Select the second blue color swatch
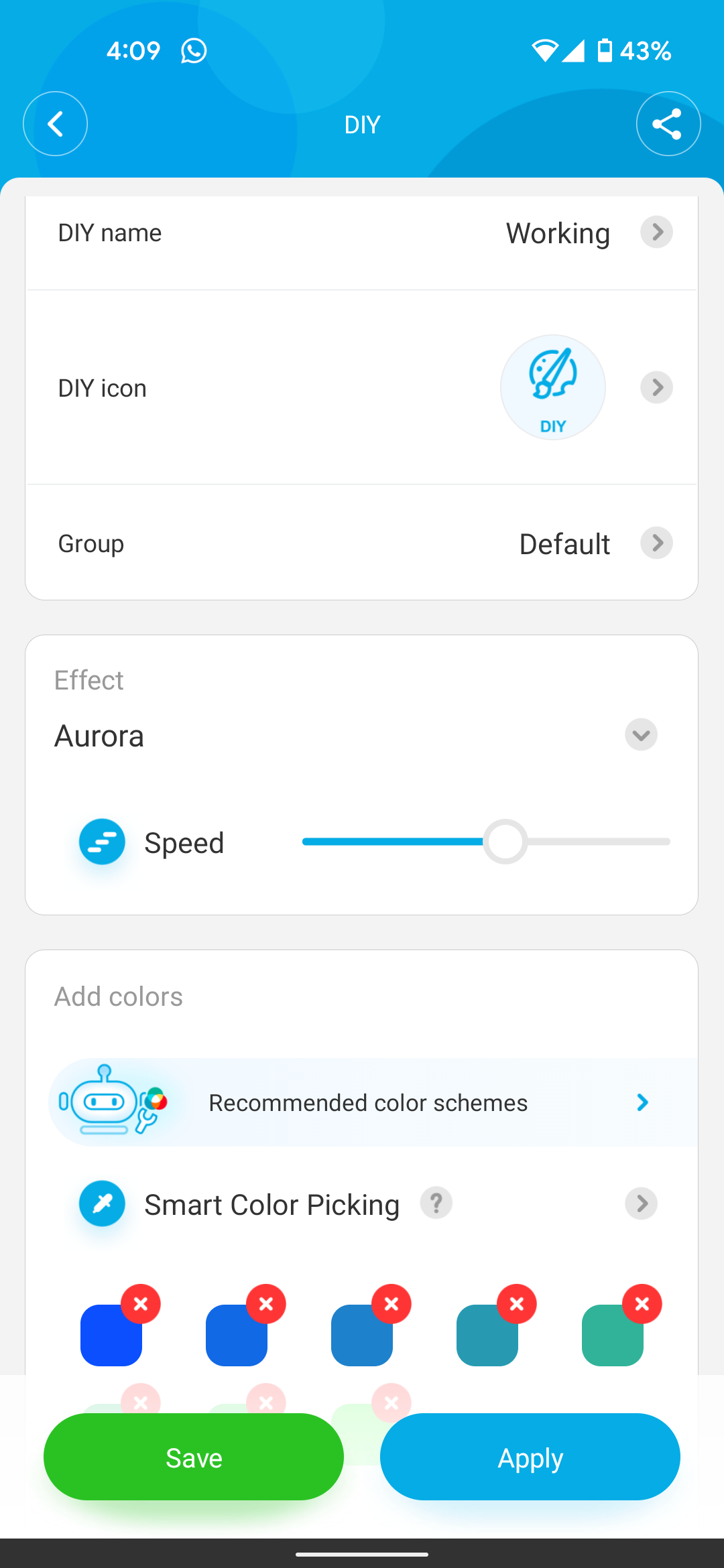This screenshot has height=1568, width=724. coord(235,1337)
